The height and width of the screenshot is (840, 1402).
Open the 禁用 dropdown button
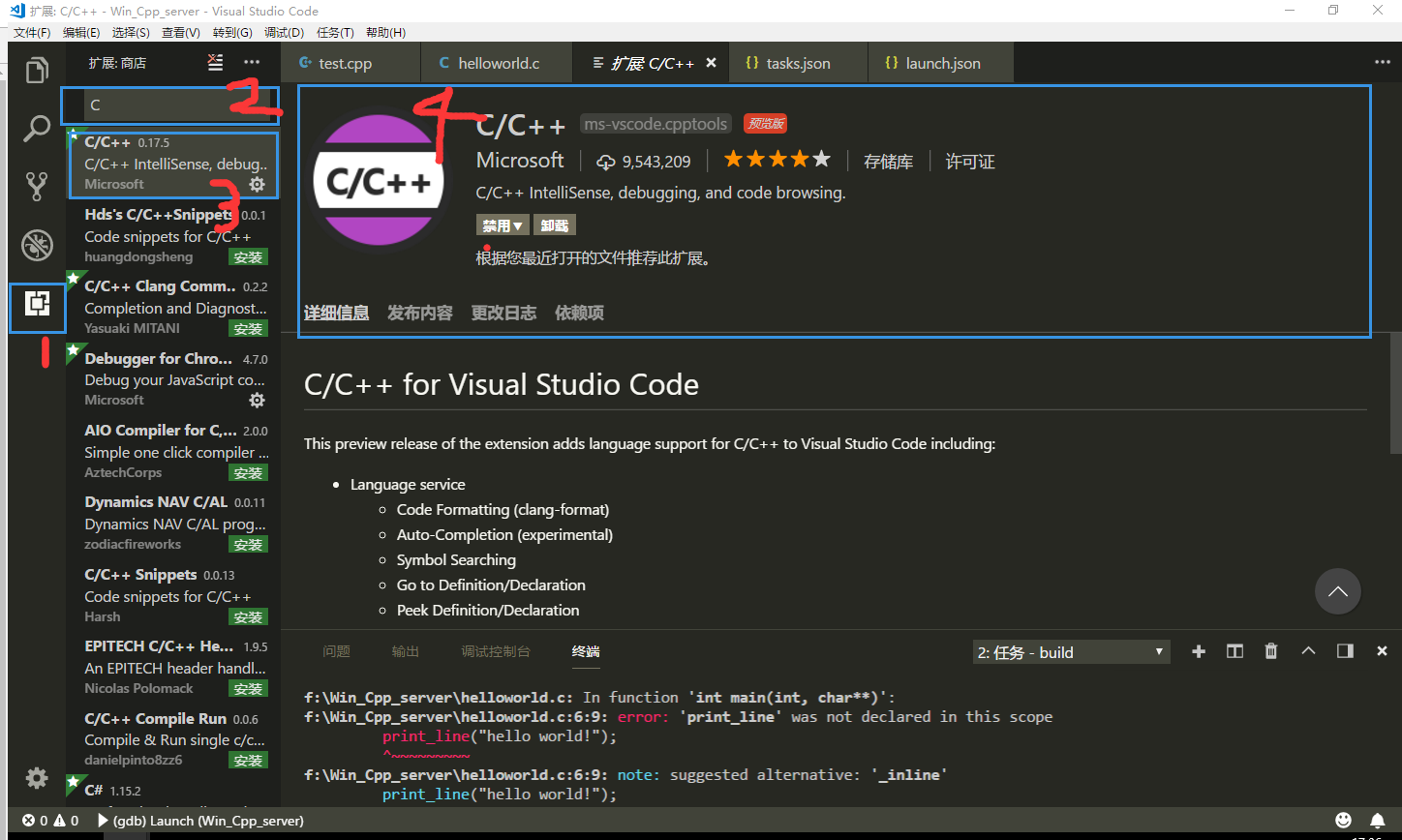point(503,225)
